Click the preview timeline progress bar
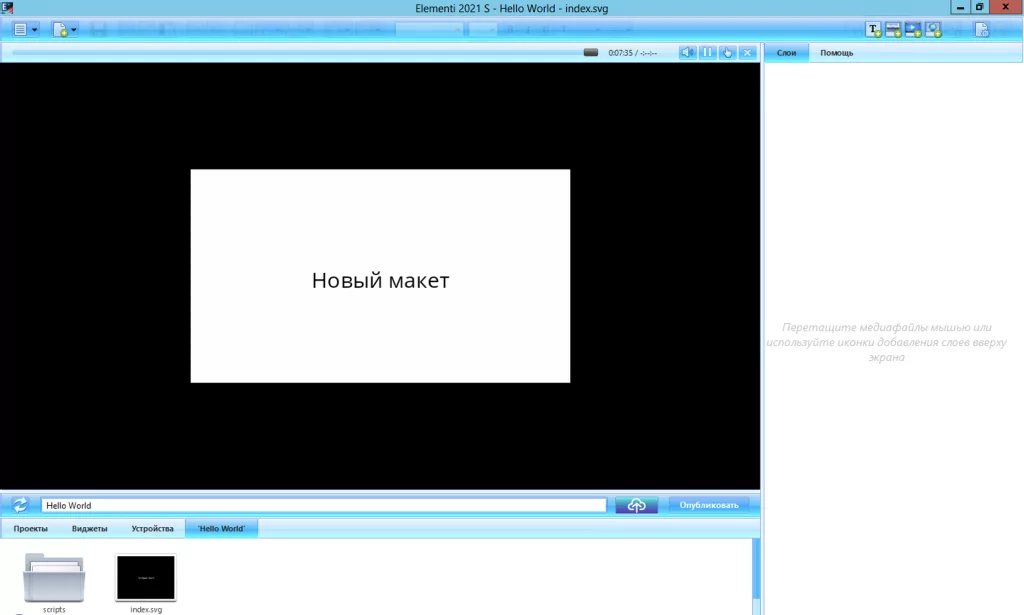Image resolution: width=1024 pixels, height=615 pixels. pyautogui.click(x=300, y=52)
